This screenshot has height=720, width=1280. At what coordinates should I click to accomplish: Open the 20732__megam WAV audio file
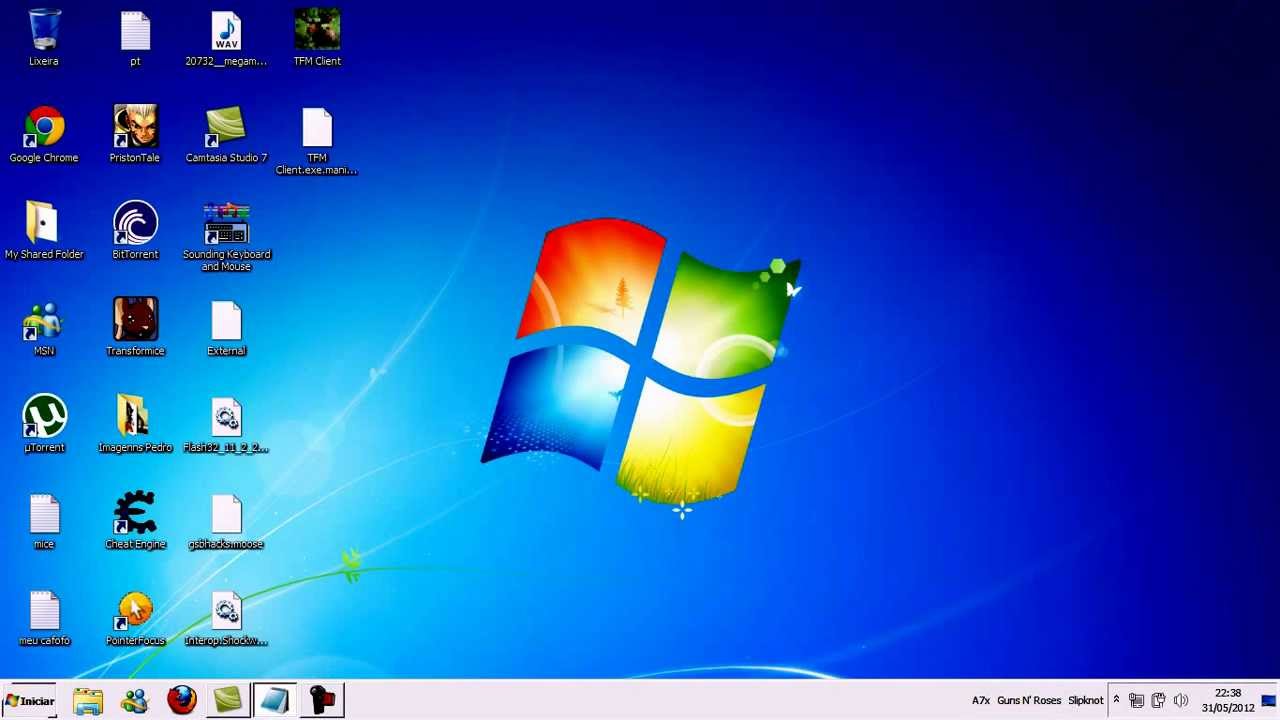point(226,38)
